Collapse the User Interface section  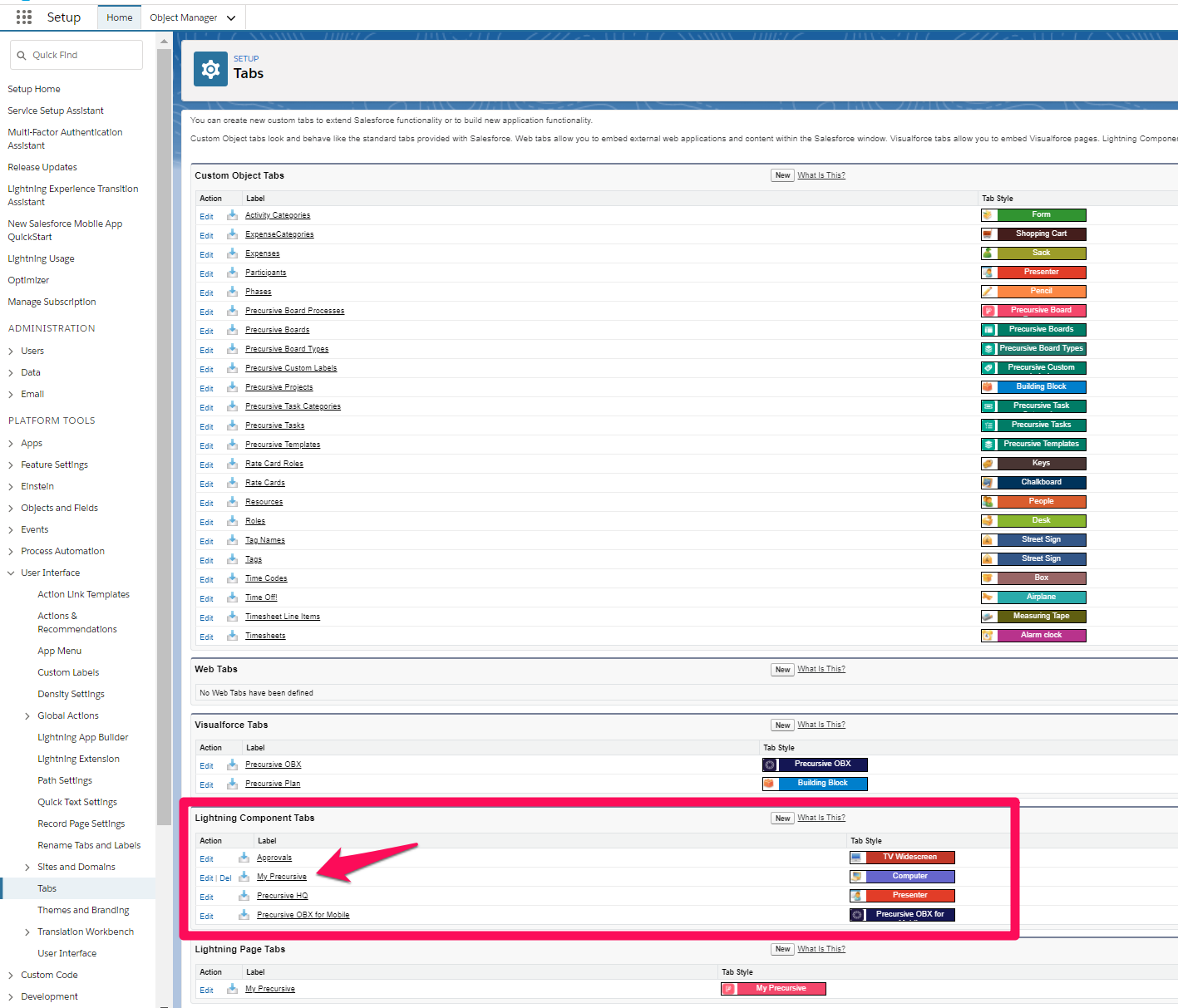point(11,573)
